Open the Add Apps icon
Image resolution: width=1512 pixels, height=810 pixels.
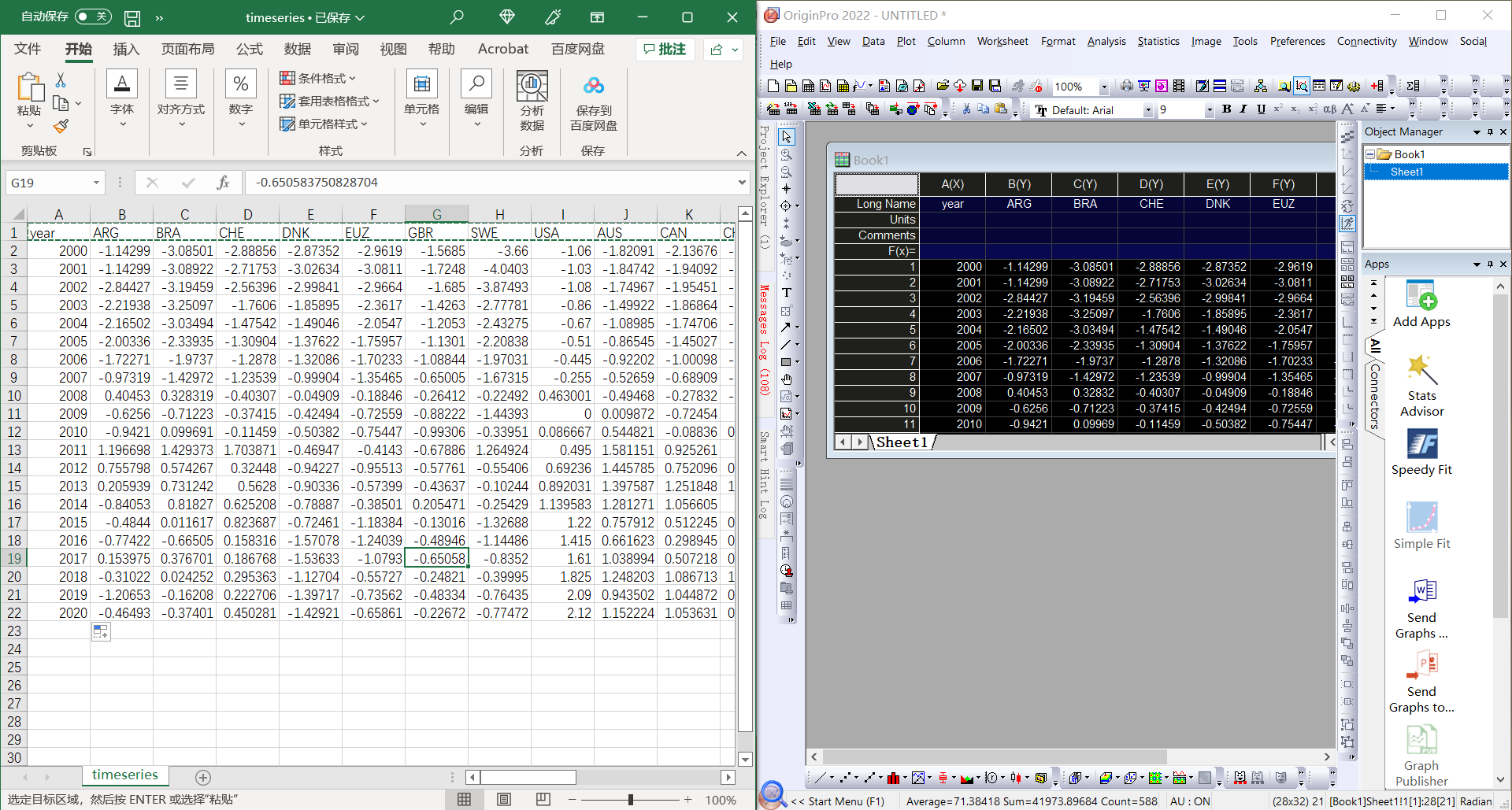tap(1421, 296)
